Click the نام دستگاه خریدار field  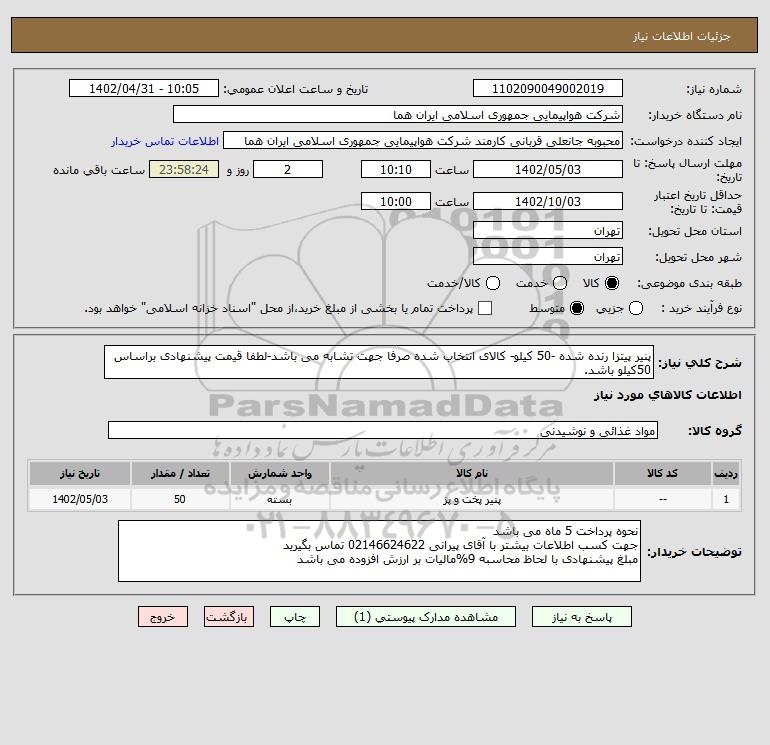398,114
